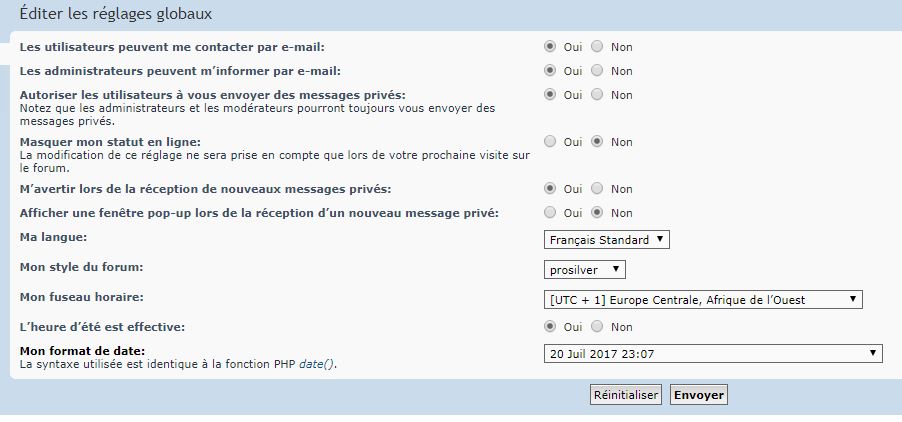902x422 pixels.
Task: Open the forum style prosilver dropdown
Action: point(585,270)
